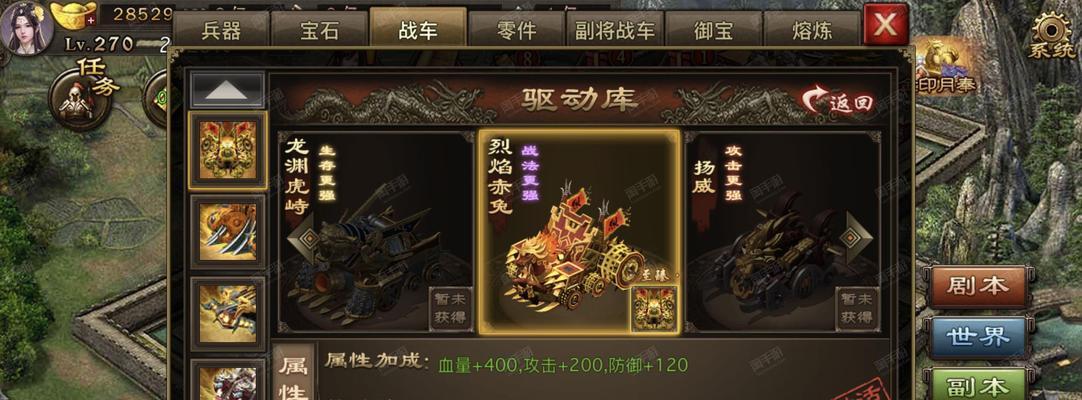
Task: Open the 熔炼 tab
Action: [812, 30]
